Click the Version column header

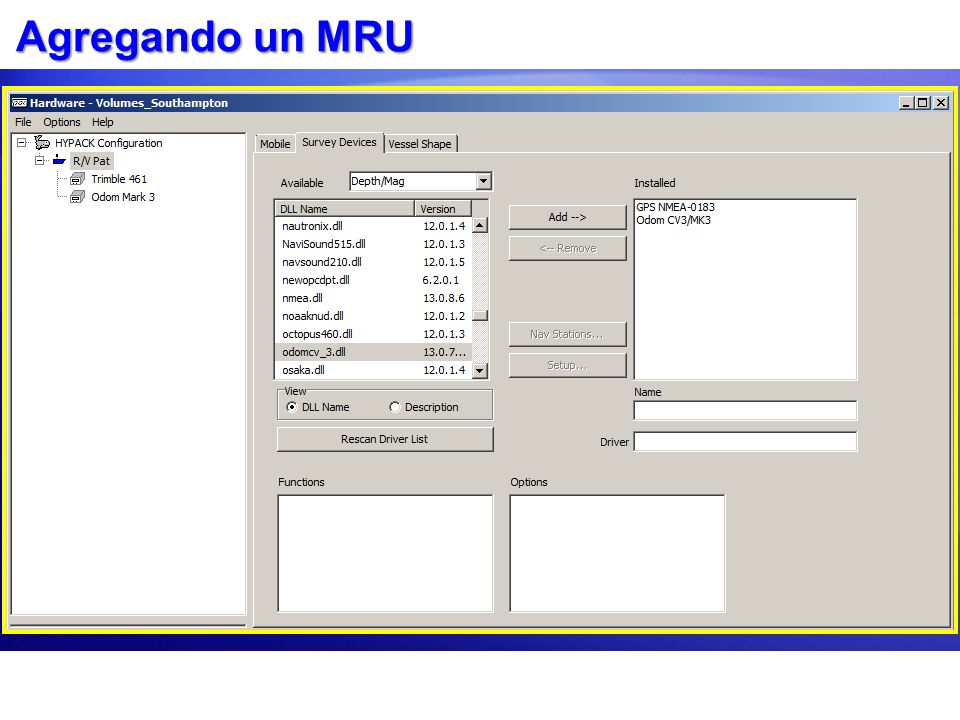pyautogui.click(x=443, y=209)
